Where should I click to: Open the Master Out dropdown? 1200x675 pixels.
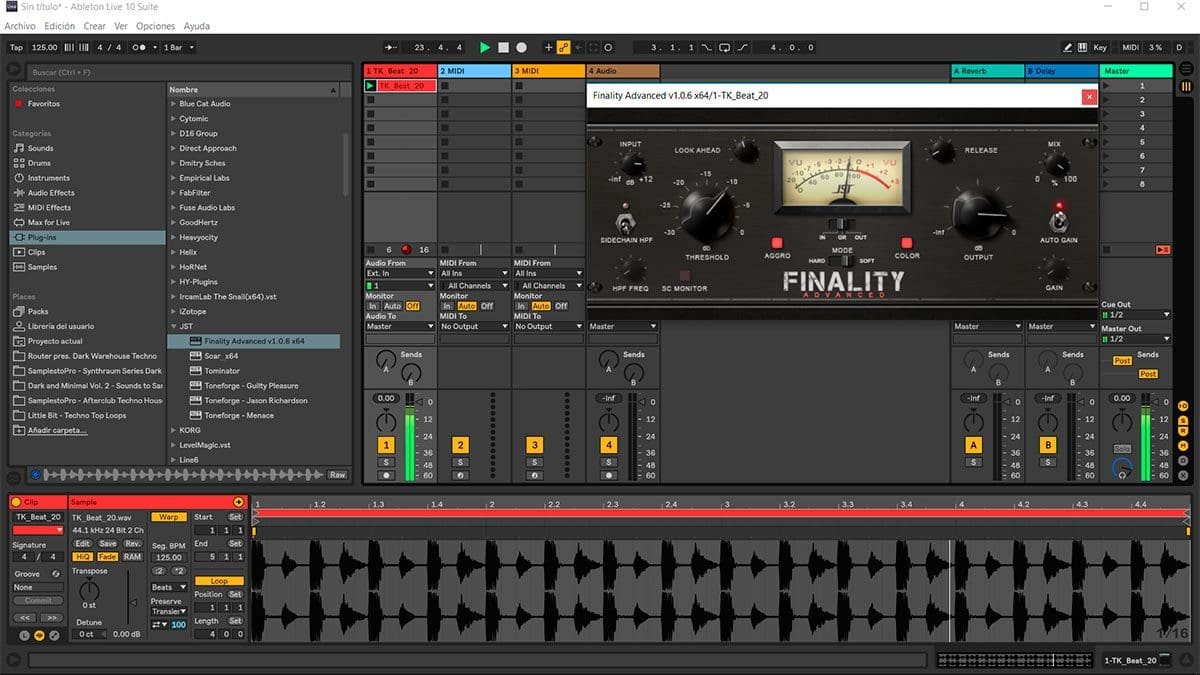(x=1135, y=339)
